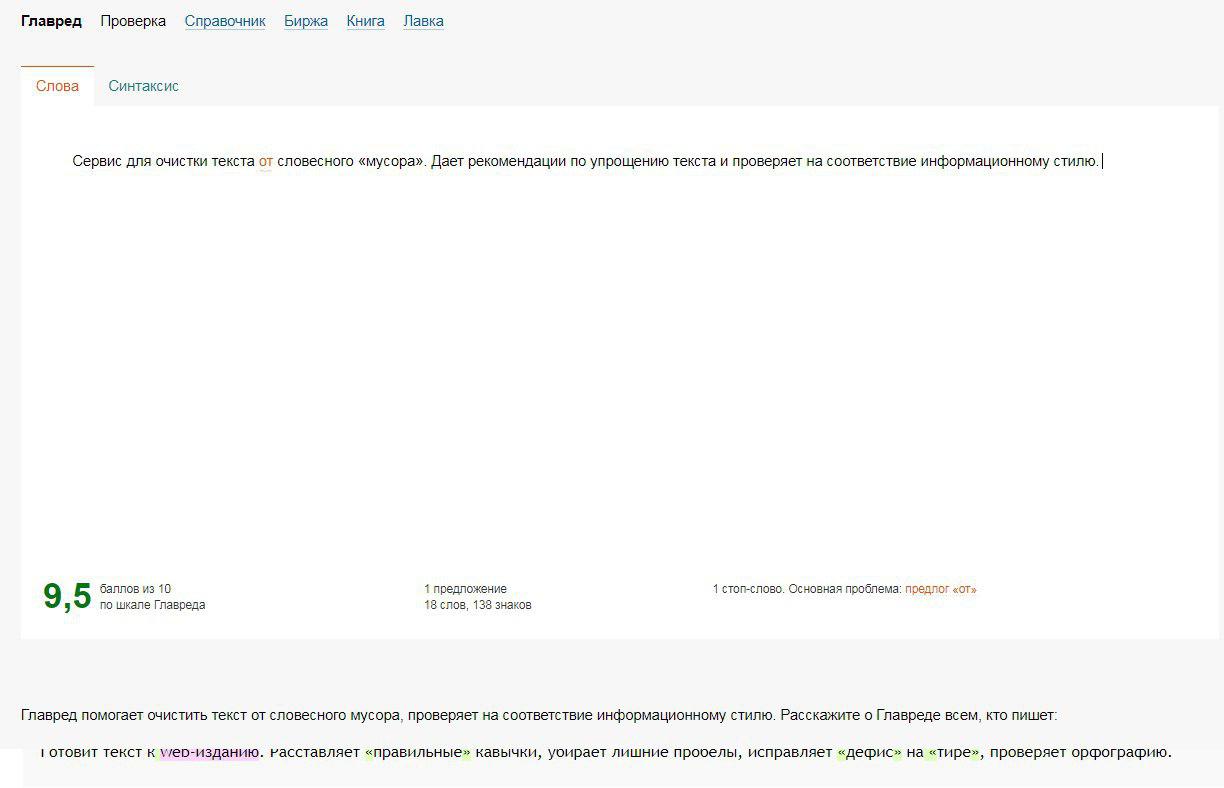The width and height of the screenshot is (1224, 788).
Task: Go to the Книга page
Action: tap(365, 21)
